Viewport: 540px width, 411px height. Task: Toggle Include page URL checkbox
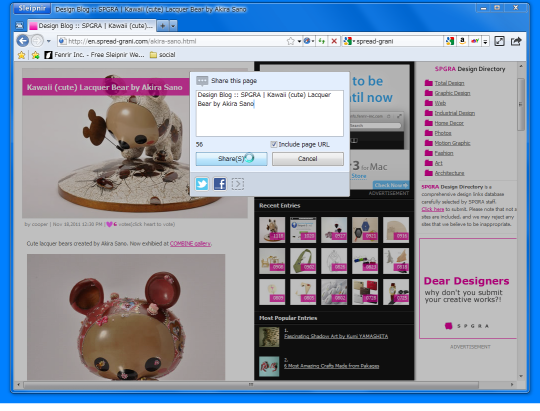click(274, 144)
